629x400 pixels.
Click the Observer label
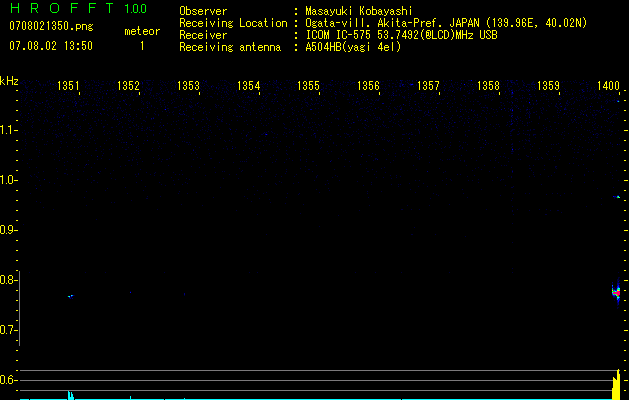point(203,11)
